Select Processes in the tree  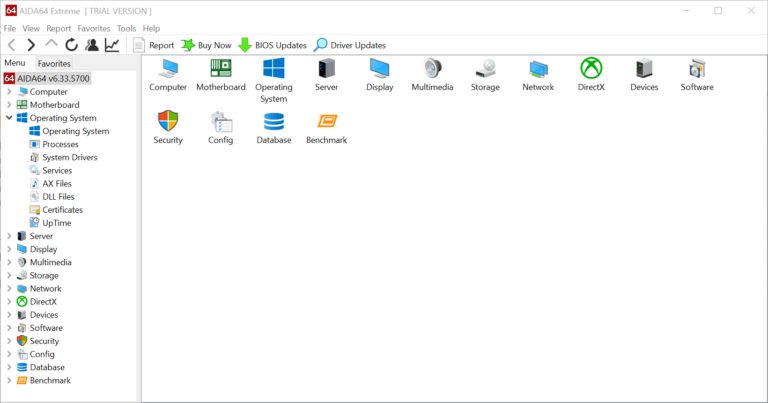[x=54, y=144]
